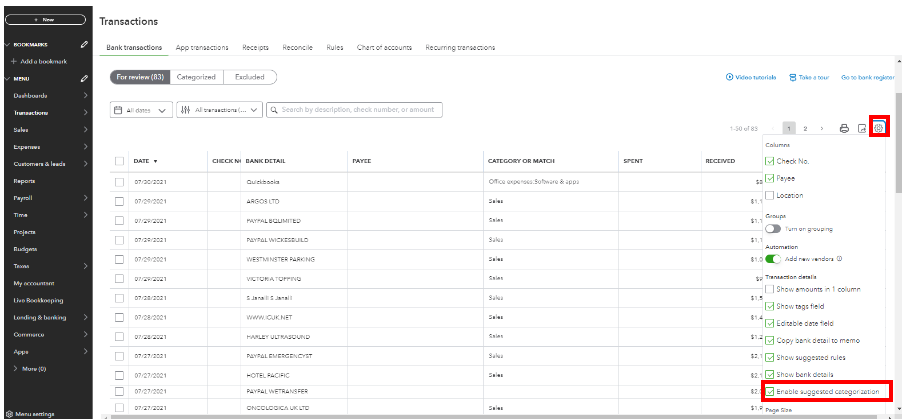Toggle the Turn on grouping switch

pos(773,228)
